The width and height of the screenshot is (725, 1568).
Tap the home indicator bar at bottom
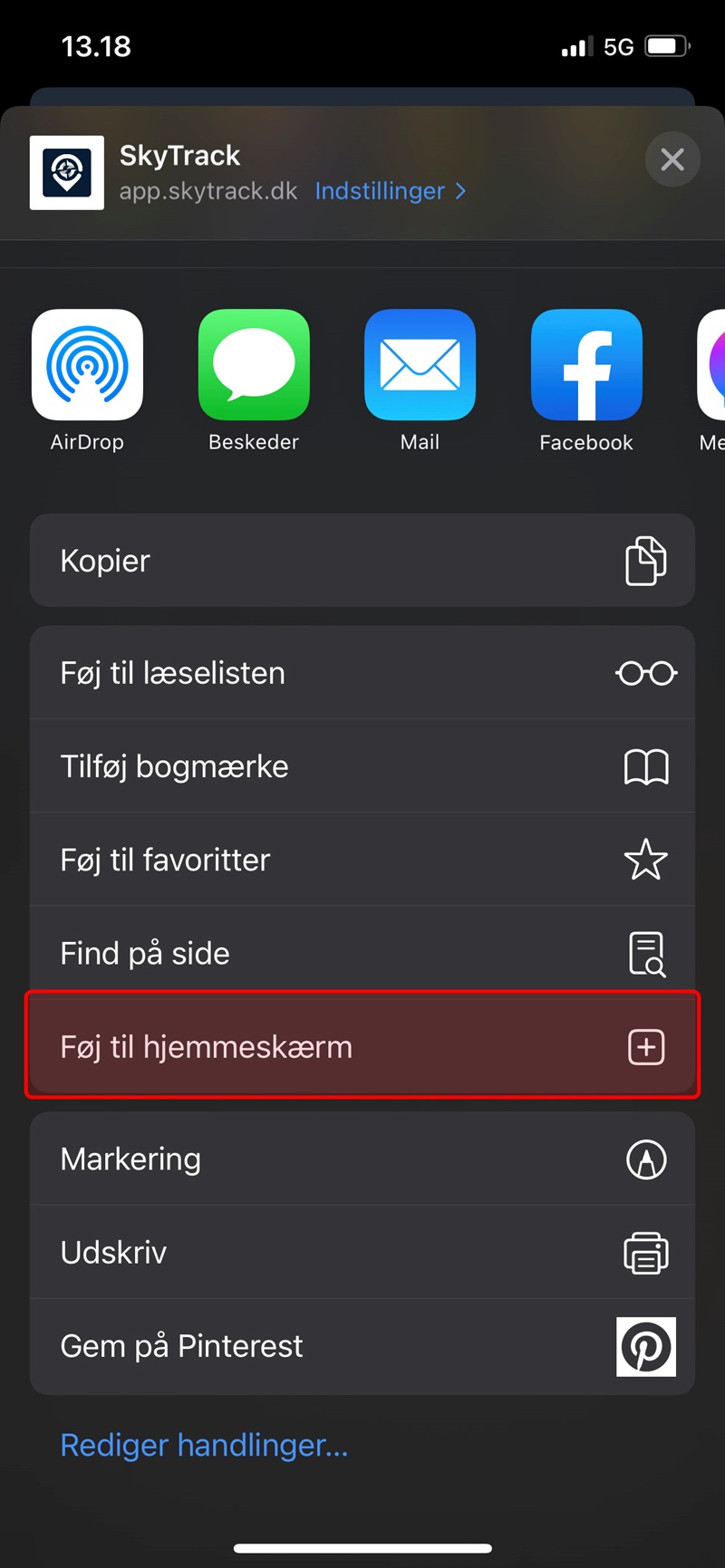pos(362,1548)
